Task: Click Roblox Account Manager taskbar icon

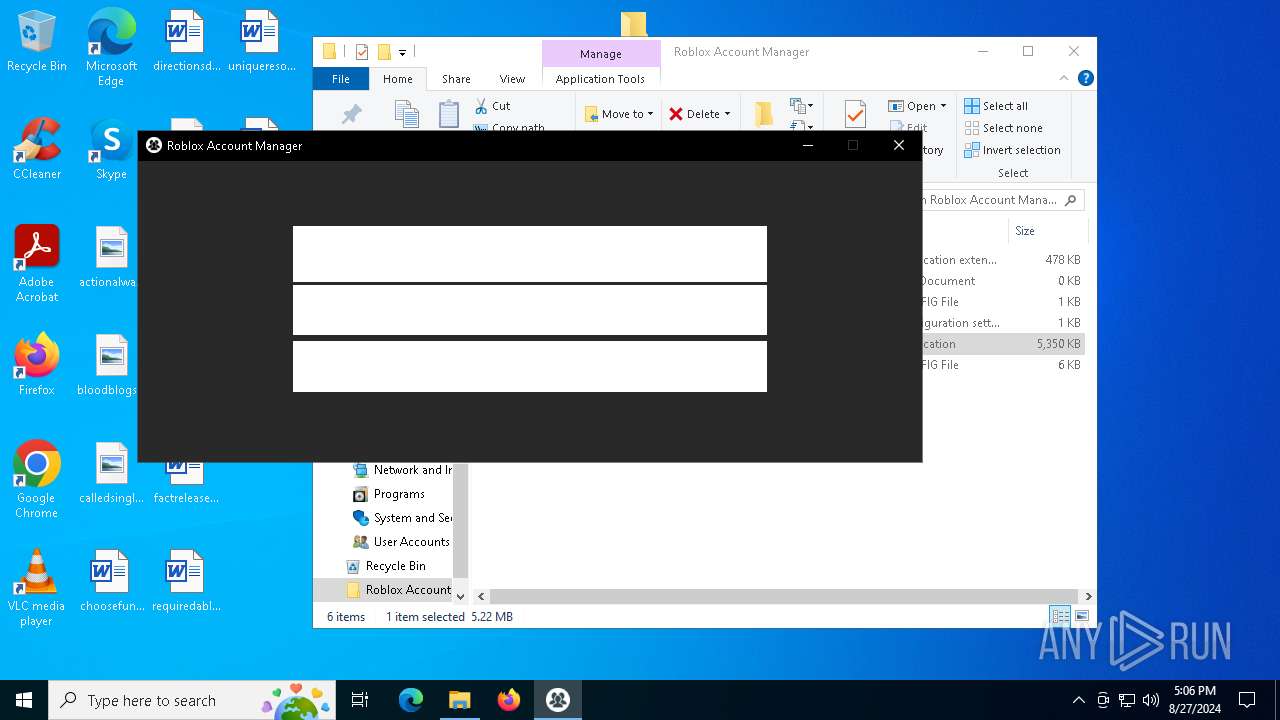Action: (x=558, y=700)
